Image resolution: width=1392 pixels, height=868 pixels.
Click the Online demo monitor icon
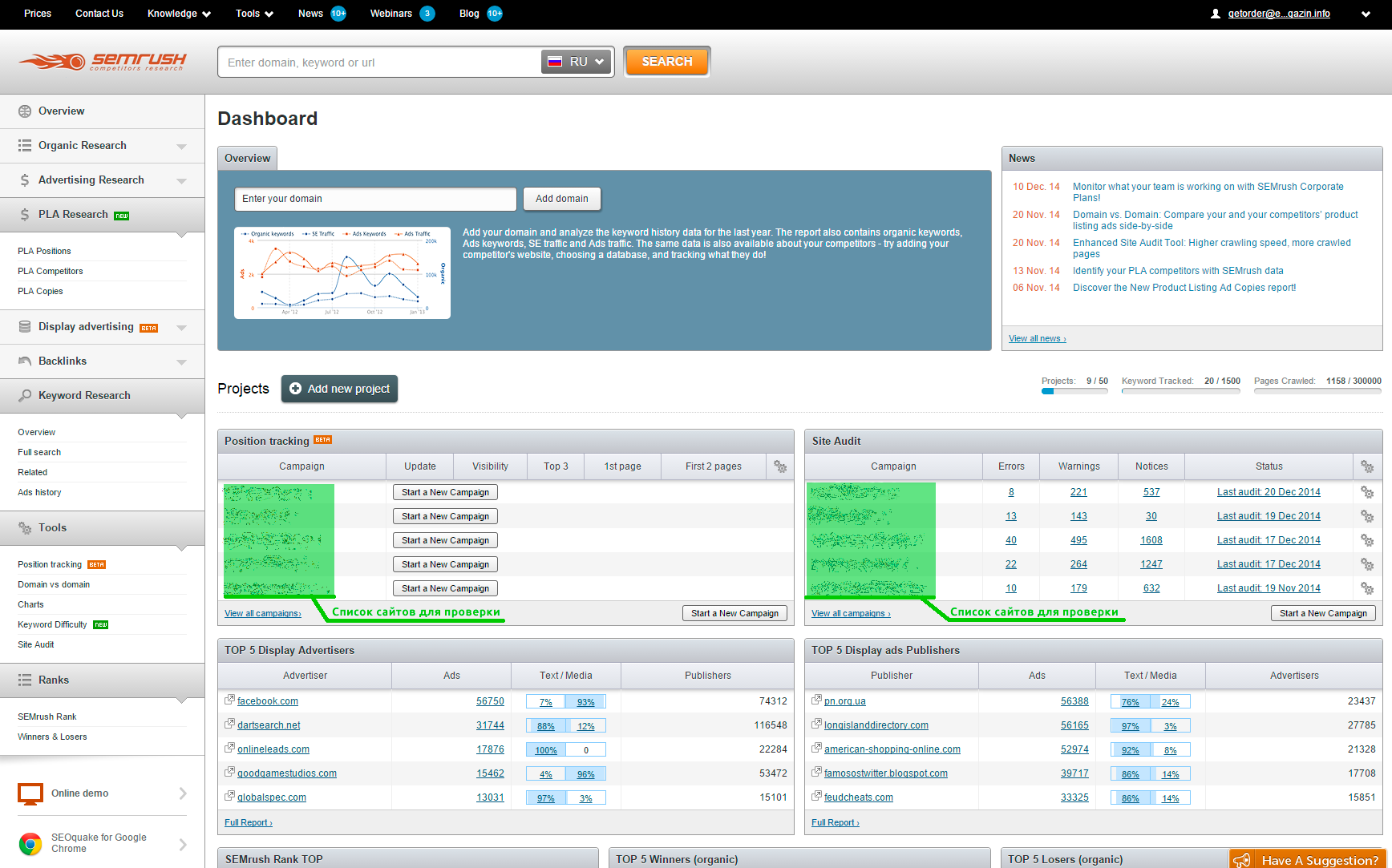coord(30,794)
